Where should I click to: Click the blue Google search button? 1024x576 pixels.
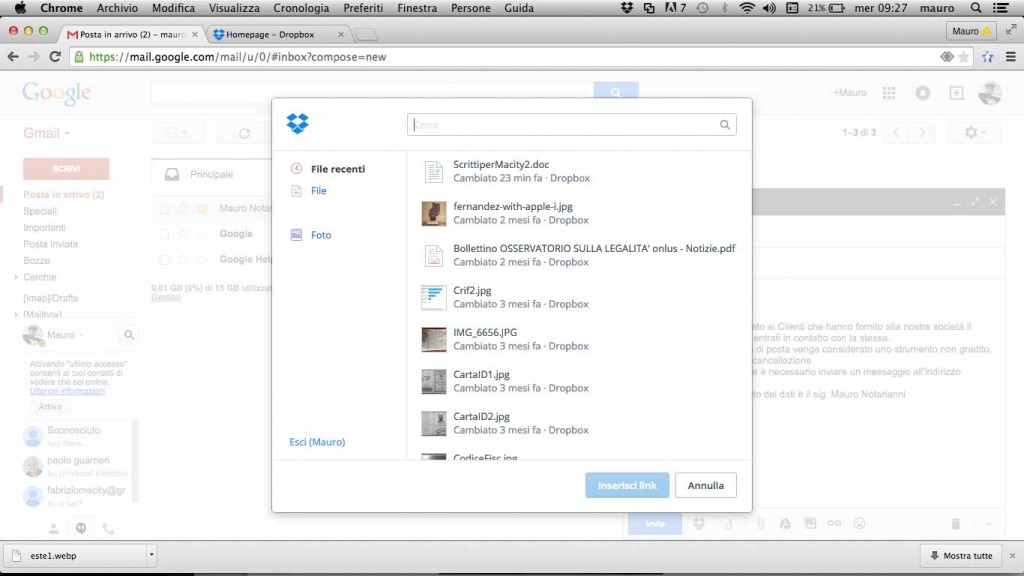pyautogui.click(x=616, y=91)
